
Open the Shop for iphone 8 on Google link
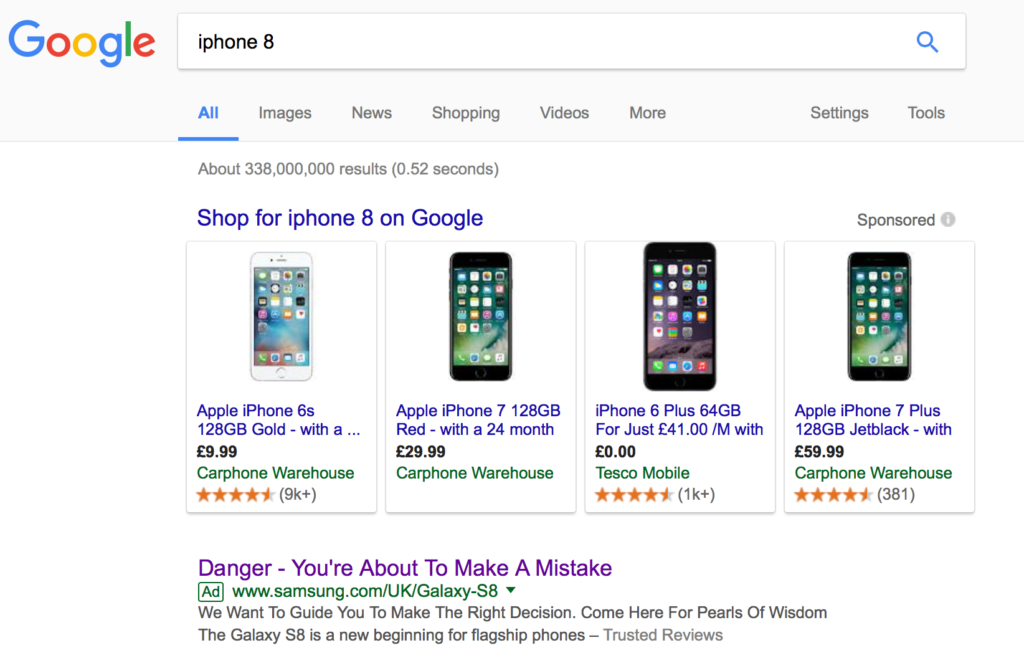pos(340,218)
